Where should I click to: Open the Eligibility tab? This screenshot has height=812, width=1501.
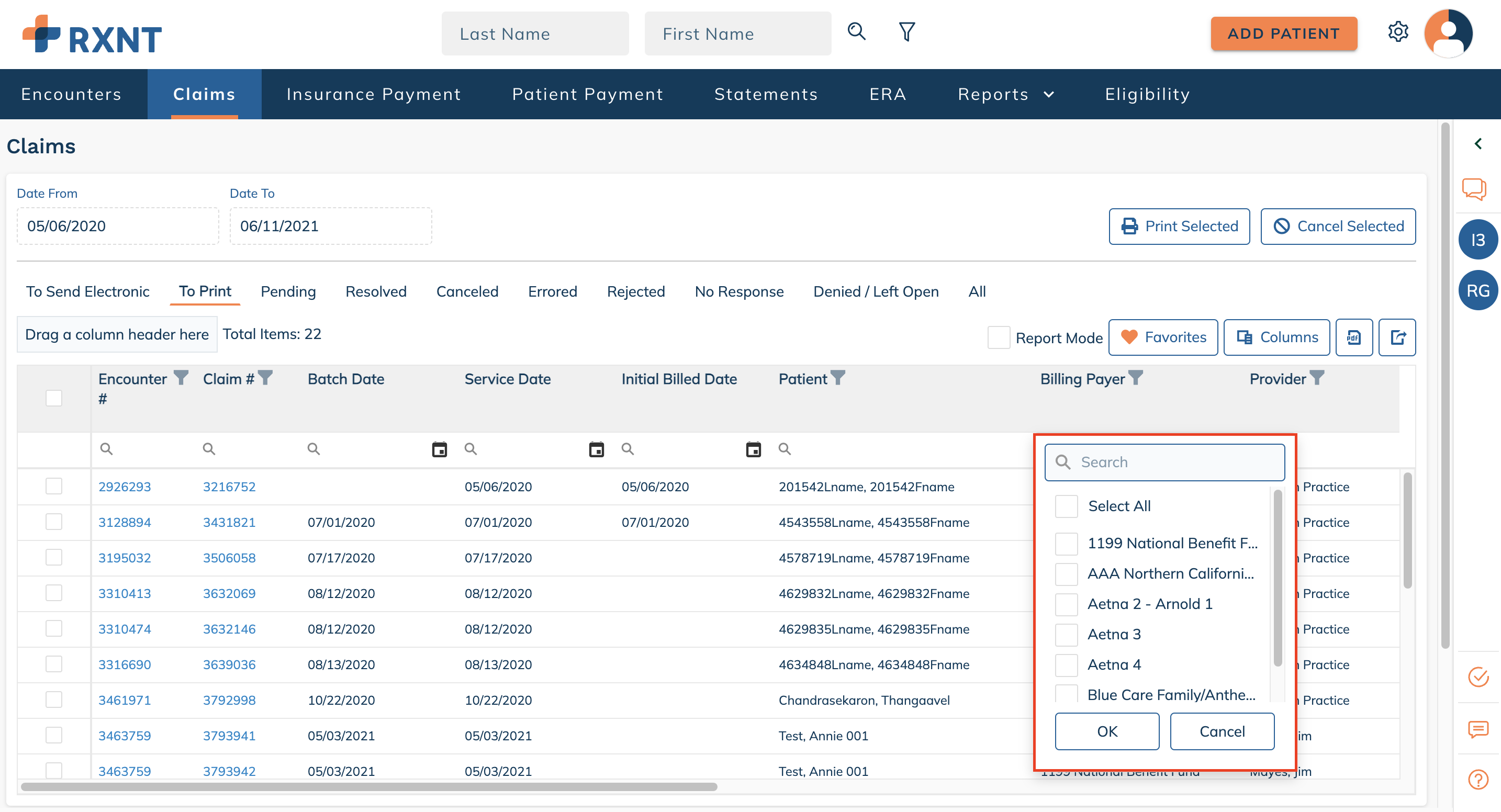[x=1147, y=94]
